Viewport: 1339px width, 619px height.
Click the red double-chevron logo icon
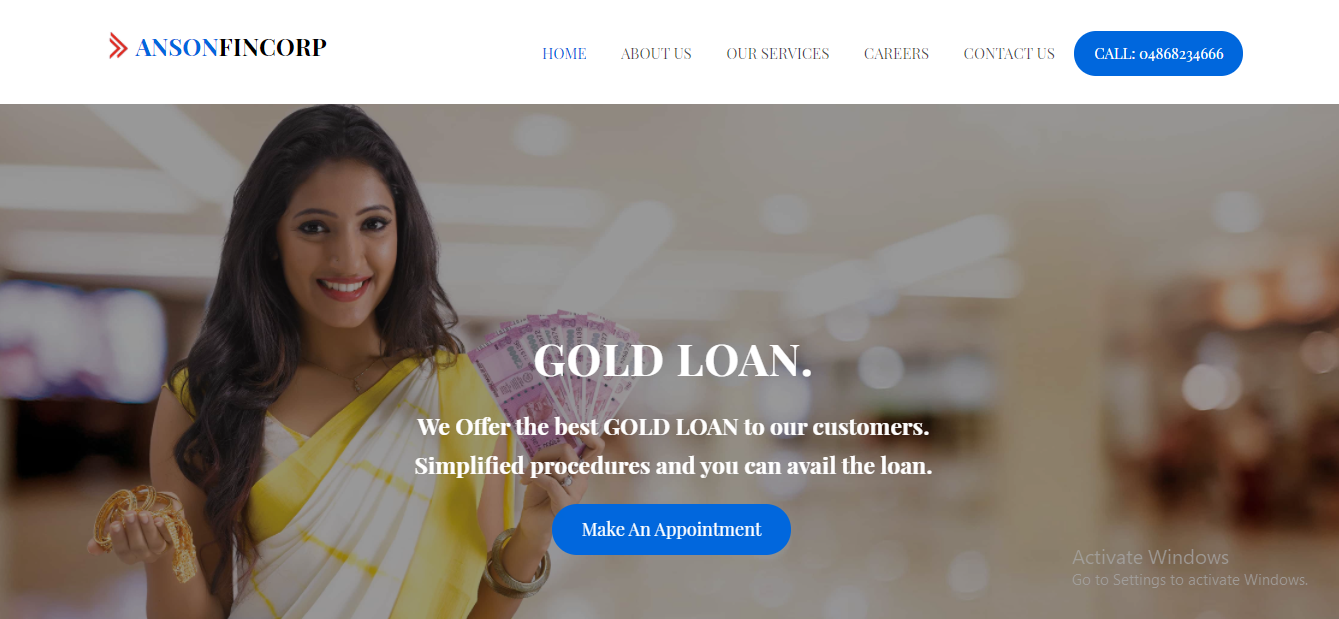[x=118, y=46]
